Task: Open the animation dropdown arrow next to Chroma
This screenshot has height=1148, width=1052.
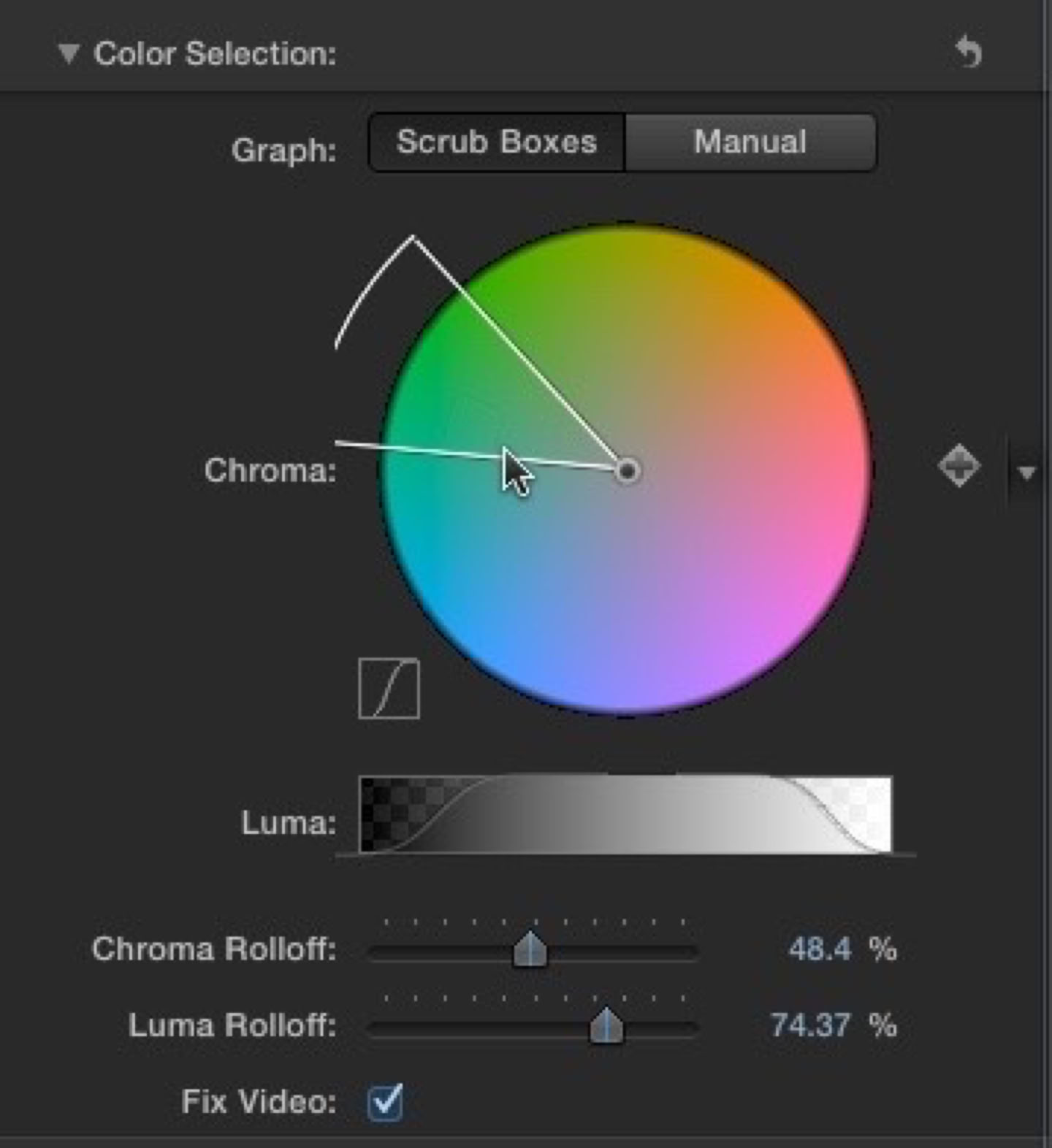Action: point(1026,472)
